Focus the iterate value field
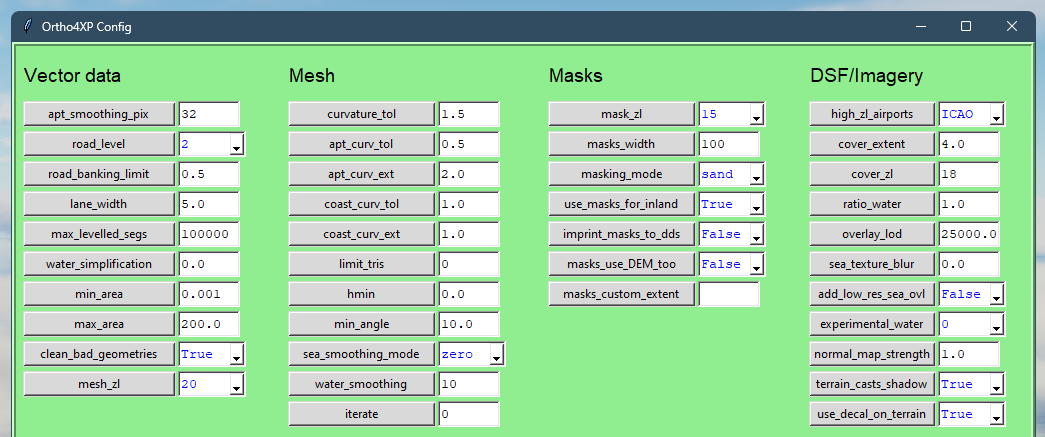Image resolution: width=1045 pixels, height=437 pixels. click(x=469, y=414)
